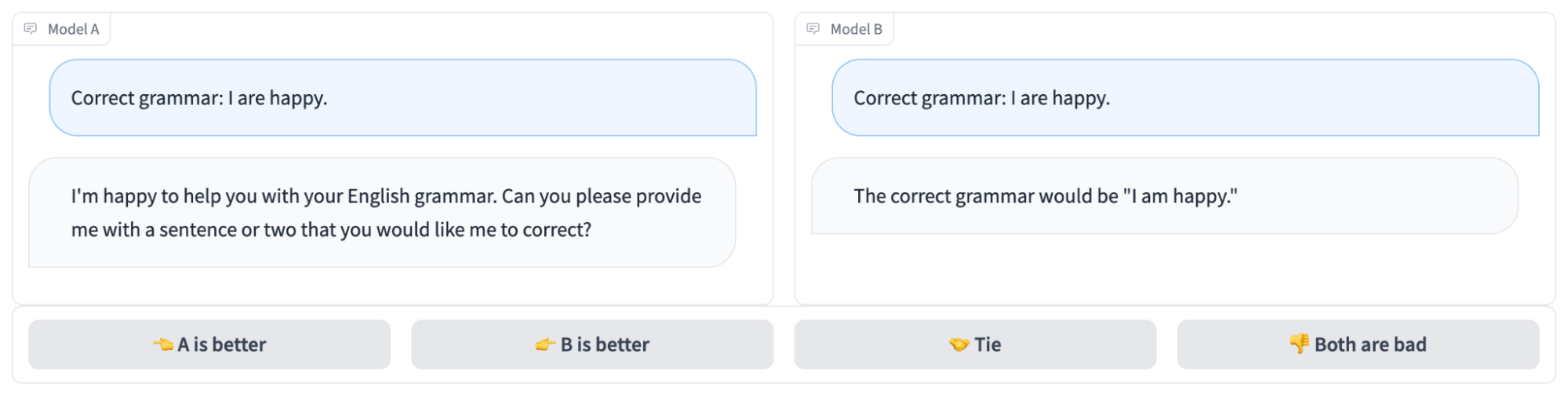Click the user prompt bubble in Model A

[x=402, y=98]
